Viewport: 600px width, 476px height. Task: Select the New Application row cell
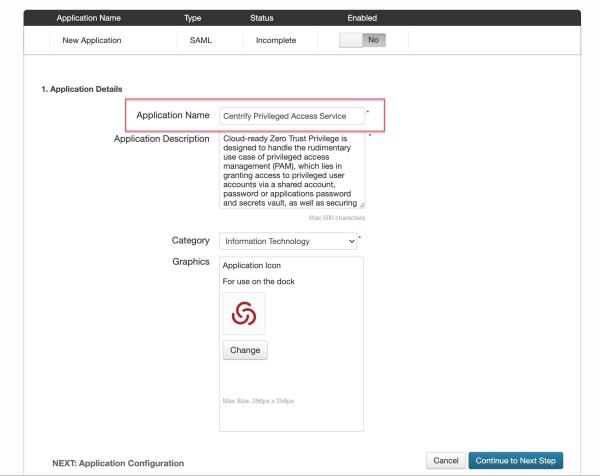coord(92,40)
